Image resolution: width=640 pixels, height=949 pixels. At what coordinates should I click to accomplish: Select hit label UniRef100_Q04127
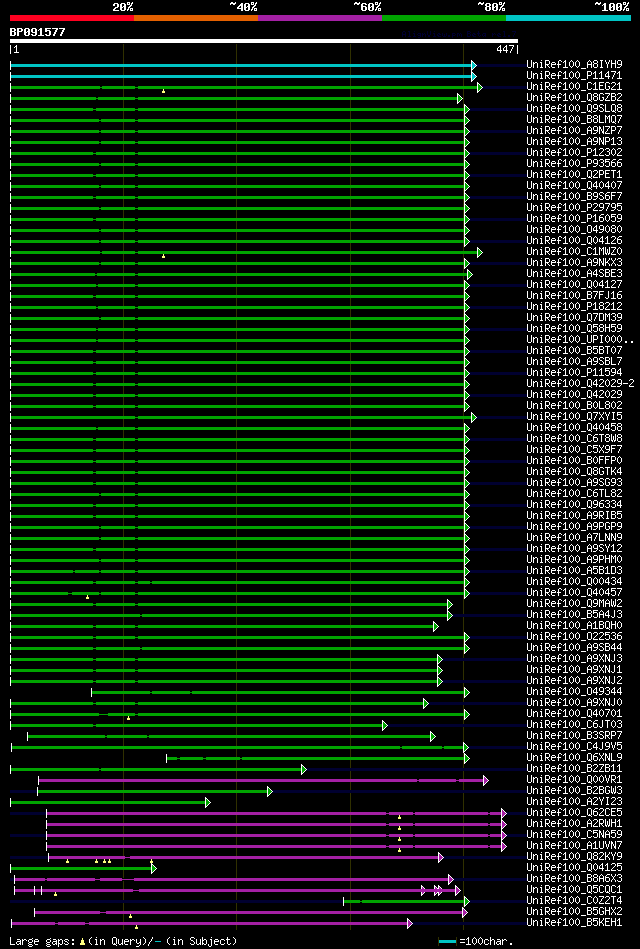[575, 284]
